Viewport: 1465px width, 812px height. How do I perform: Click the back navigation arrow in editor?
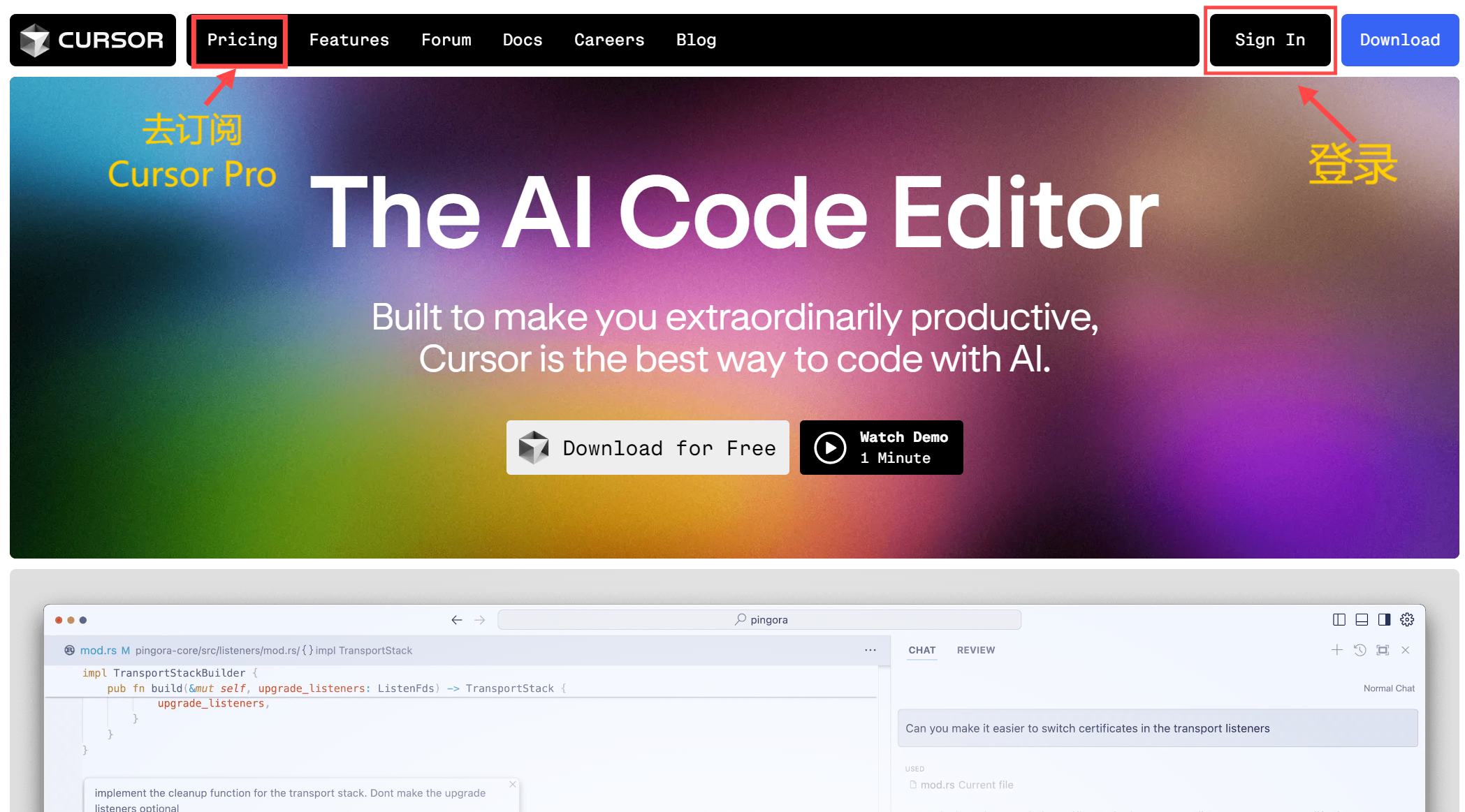[x=457, y=619]
